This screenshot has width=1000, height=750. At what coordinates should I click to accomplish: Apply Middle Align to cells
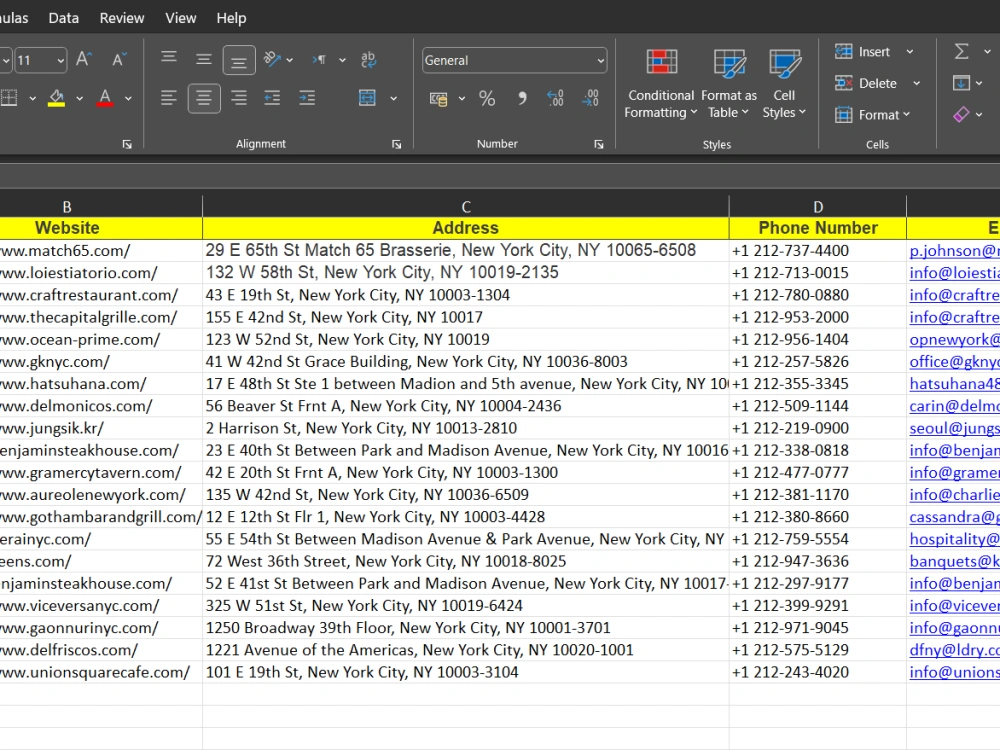click(204, 60)
